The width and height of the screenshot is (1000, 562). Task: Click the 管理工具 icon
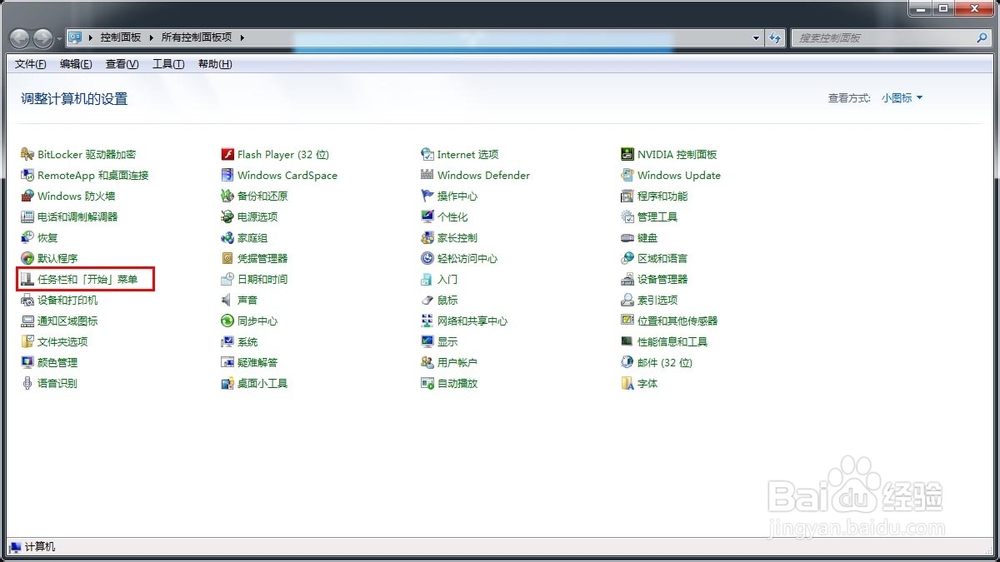pyautogui.click(x=627, y=216)
